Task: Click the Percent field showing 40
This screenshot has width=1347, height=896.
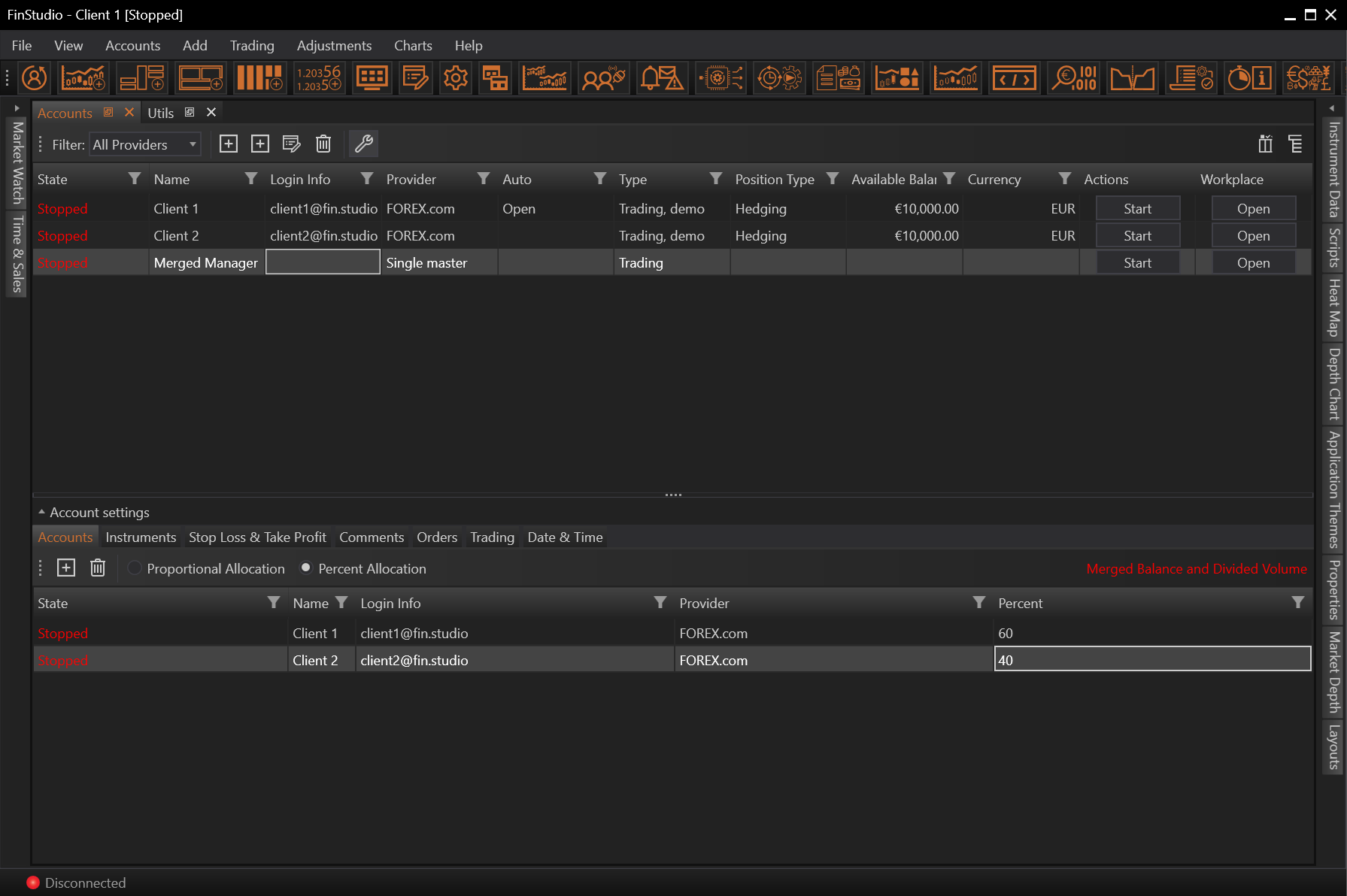Action: [x=1151, y=660]
